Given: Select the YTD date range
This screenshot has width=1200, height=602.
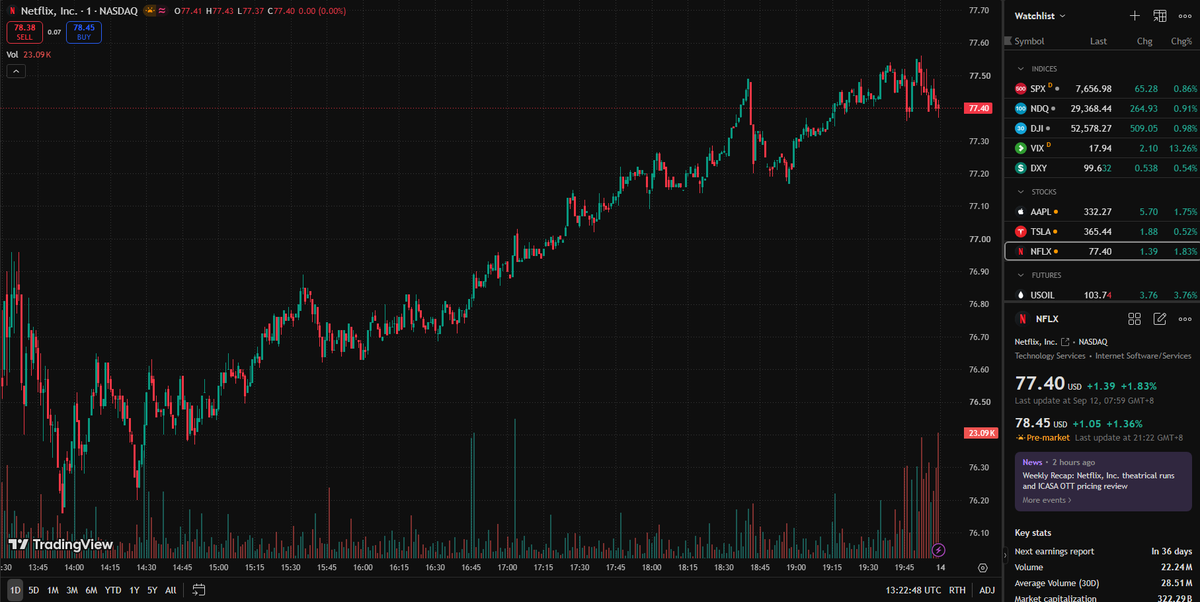Looking at the screenshot, I should (113, 590).
